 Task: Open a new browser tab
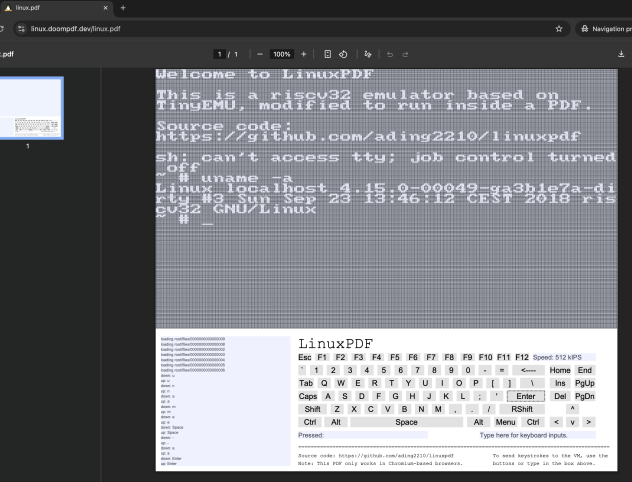pos(123,8)
